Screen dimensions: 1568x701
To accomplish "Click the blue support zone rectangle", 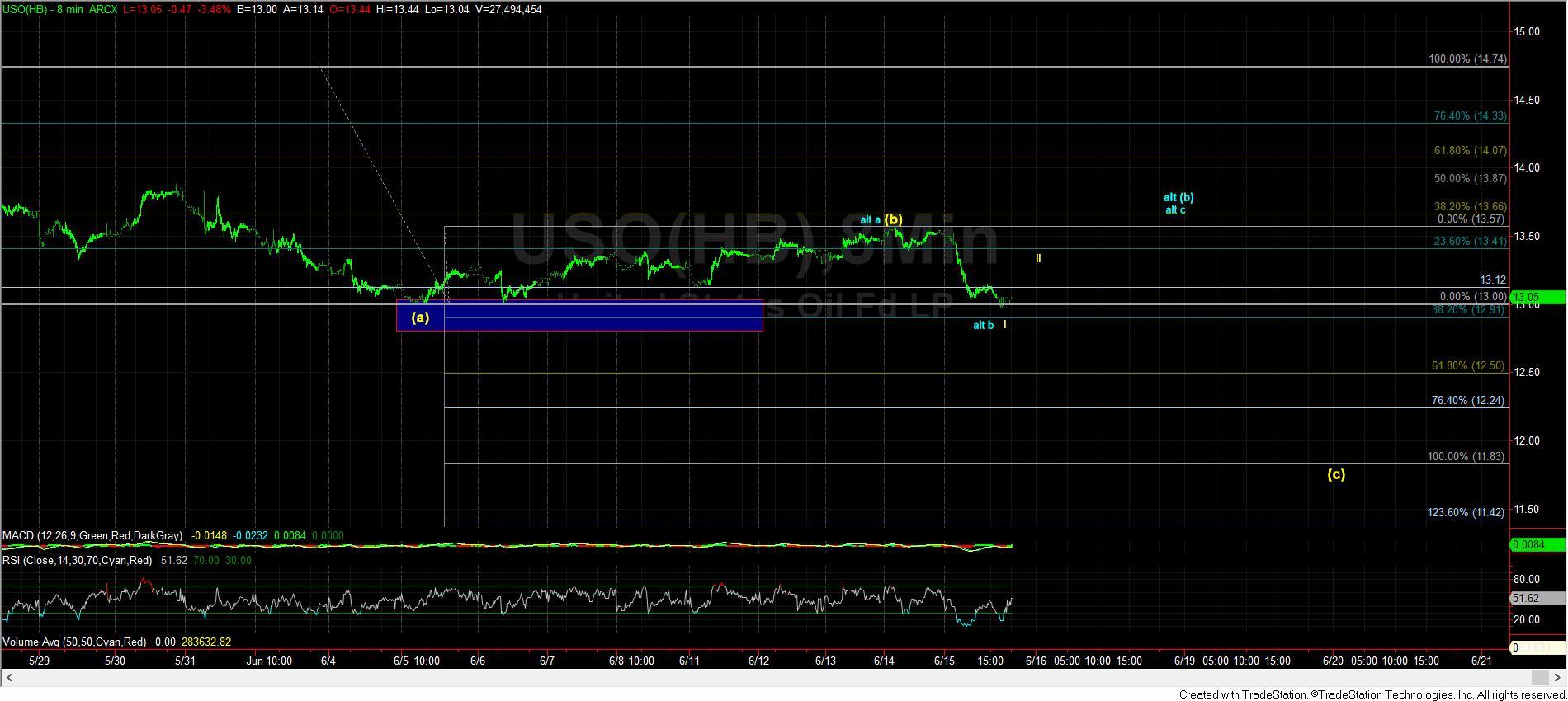I will click(579, 315).
